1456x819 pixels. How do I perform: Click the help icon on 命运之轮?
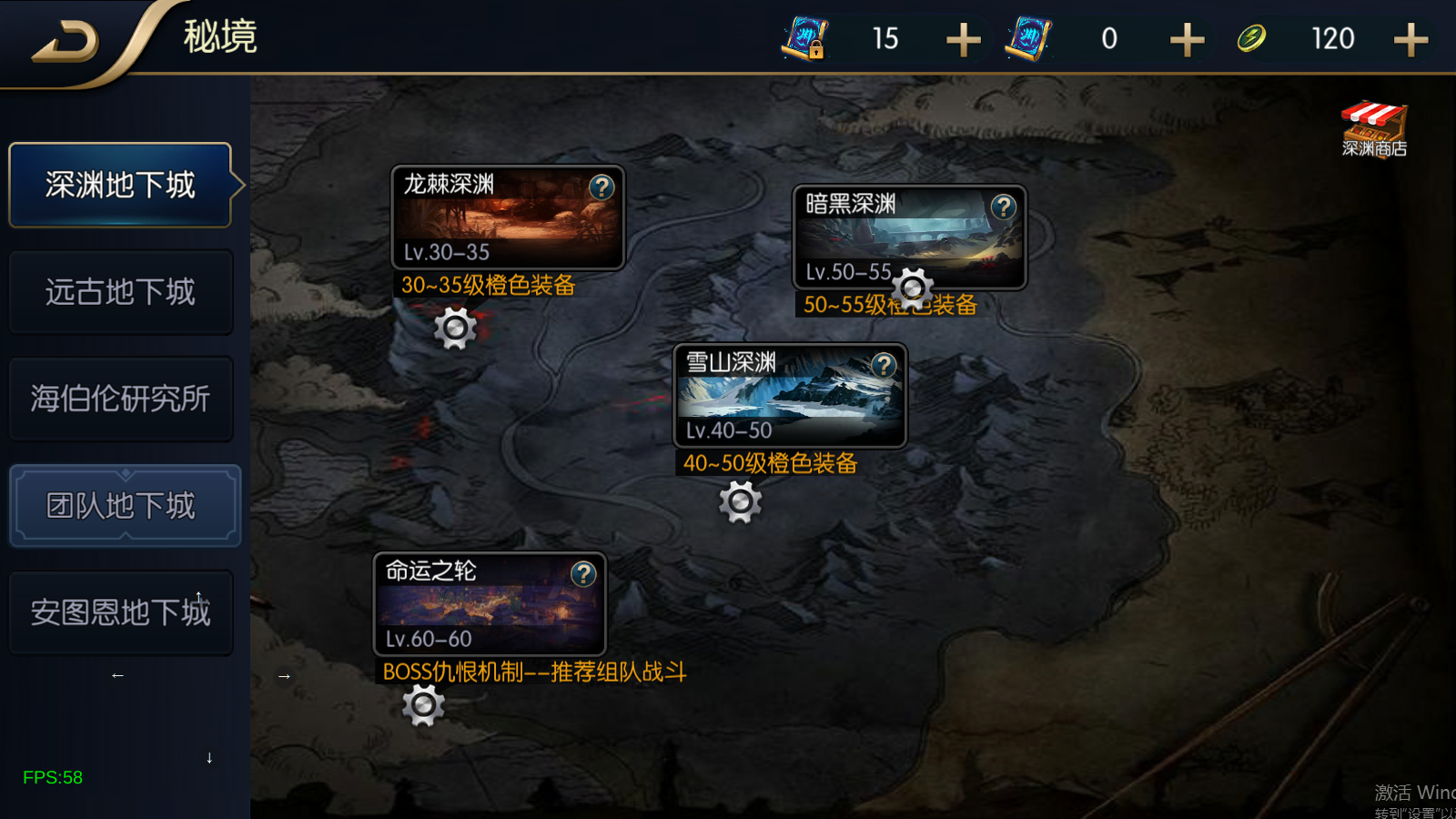pyautogui.click(x=583, y=574)
